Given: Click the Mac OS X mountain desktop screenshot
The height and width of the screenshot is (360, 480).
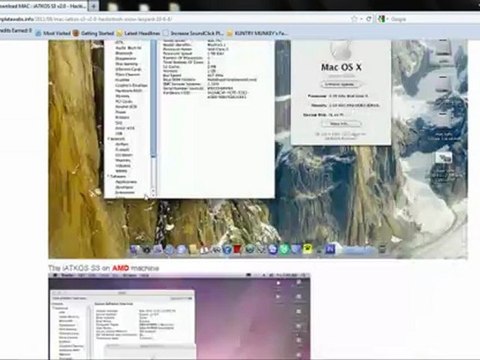Looking at the screenshot, I should pyautogui.click(x=258, y=149).
